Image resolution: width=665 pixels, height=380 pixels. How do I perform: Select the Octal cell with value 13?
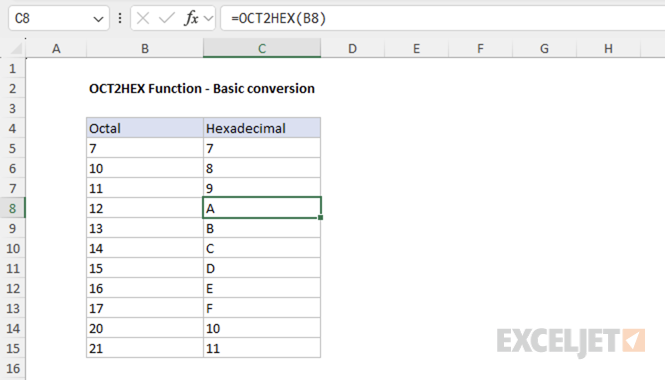(x=145, y=228)
